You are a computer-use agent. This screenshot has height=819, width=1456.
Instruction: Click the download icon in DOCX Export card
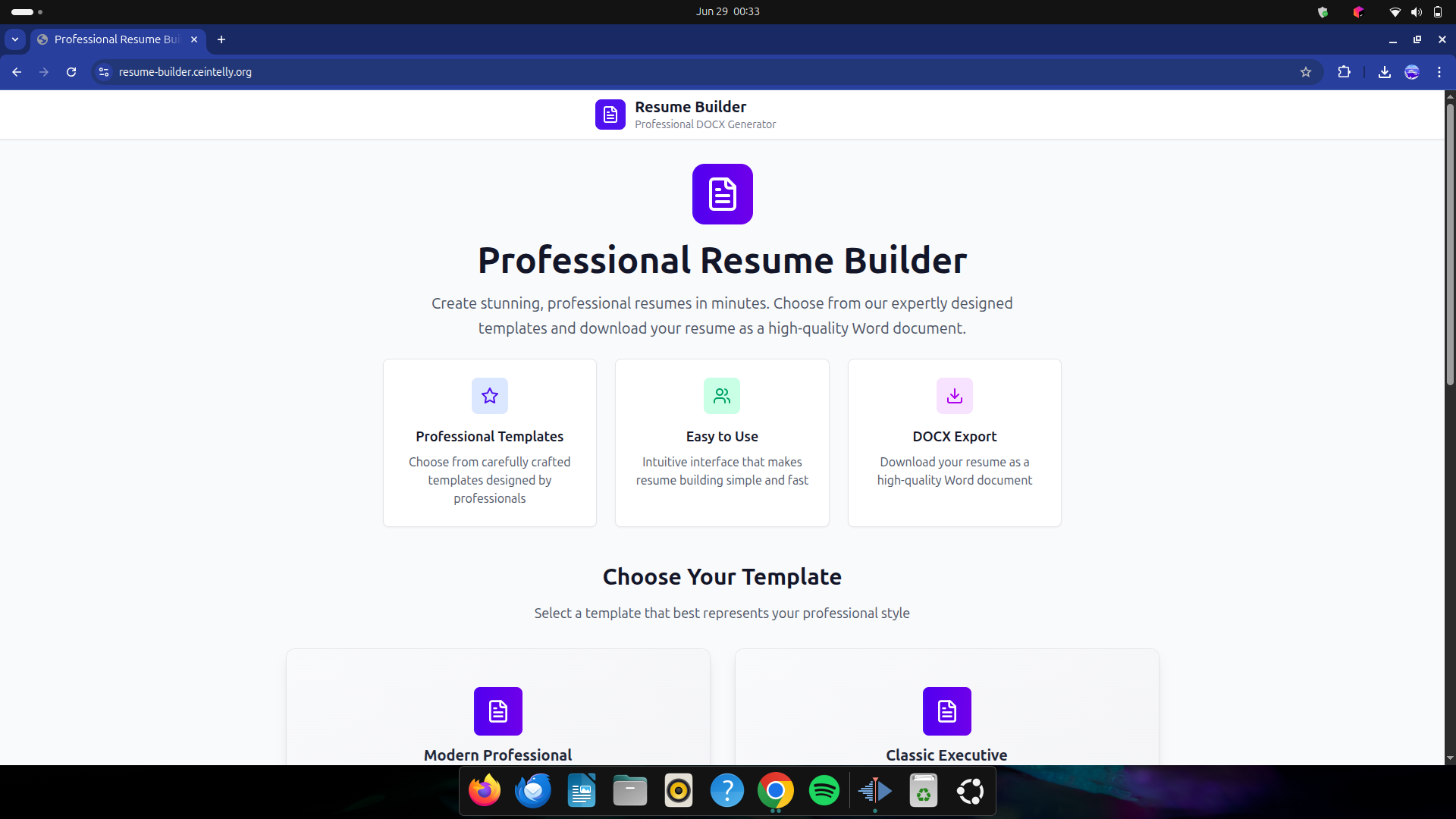point(954,396)
